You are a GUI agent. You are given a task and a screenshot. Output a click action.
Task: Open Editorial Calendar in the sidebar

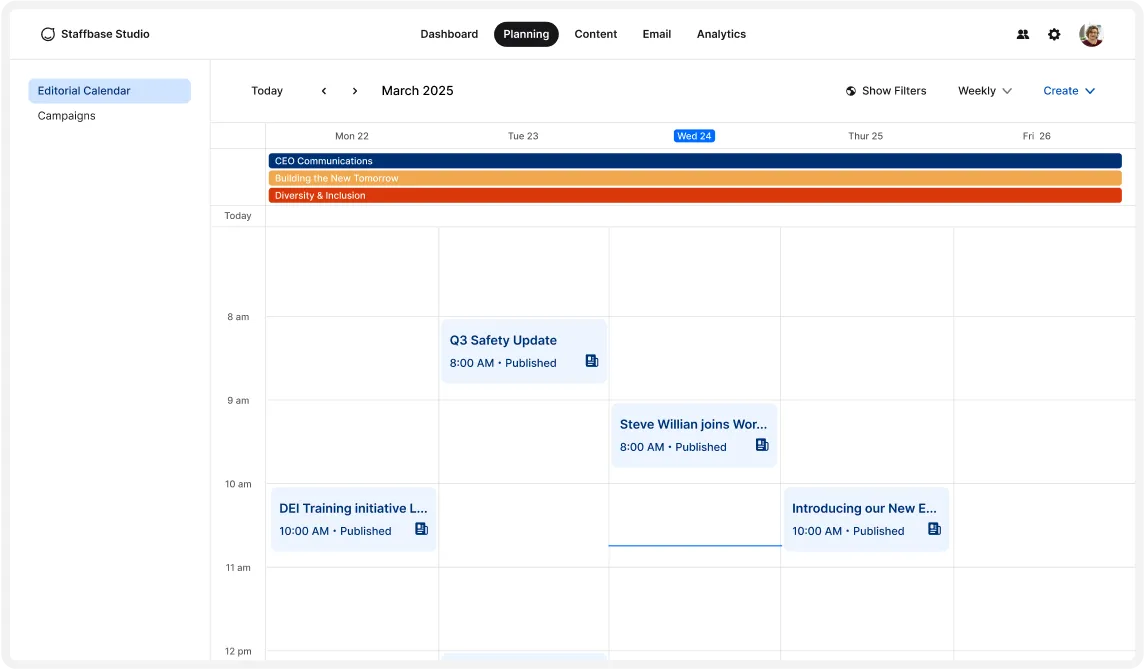pyautogui.click(x=83, y=90)
